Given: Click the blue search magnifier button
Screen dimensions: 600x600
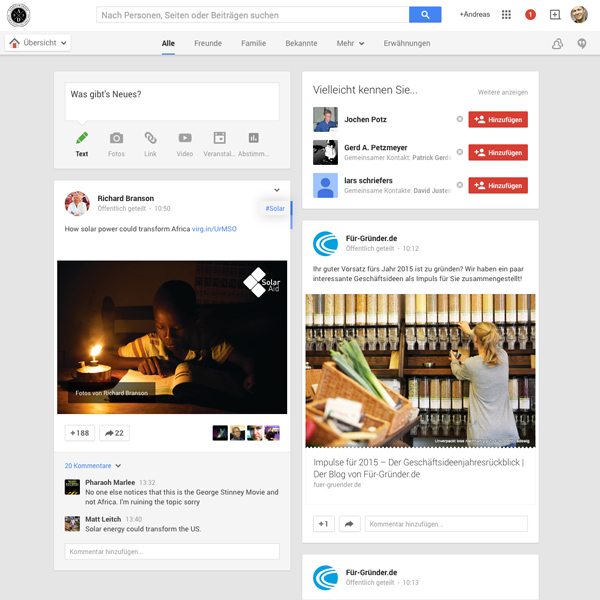Looking at the screenshot, I should click(x=425, y=15).
